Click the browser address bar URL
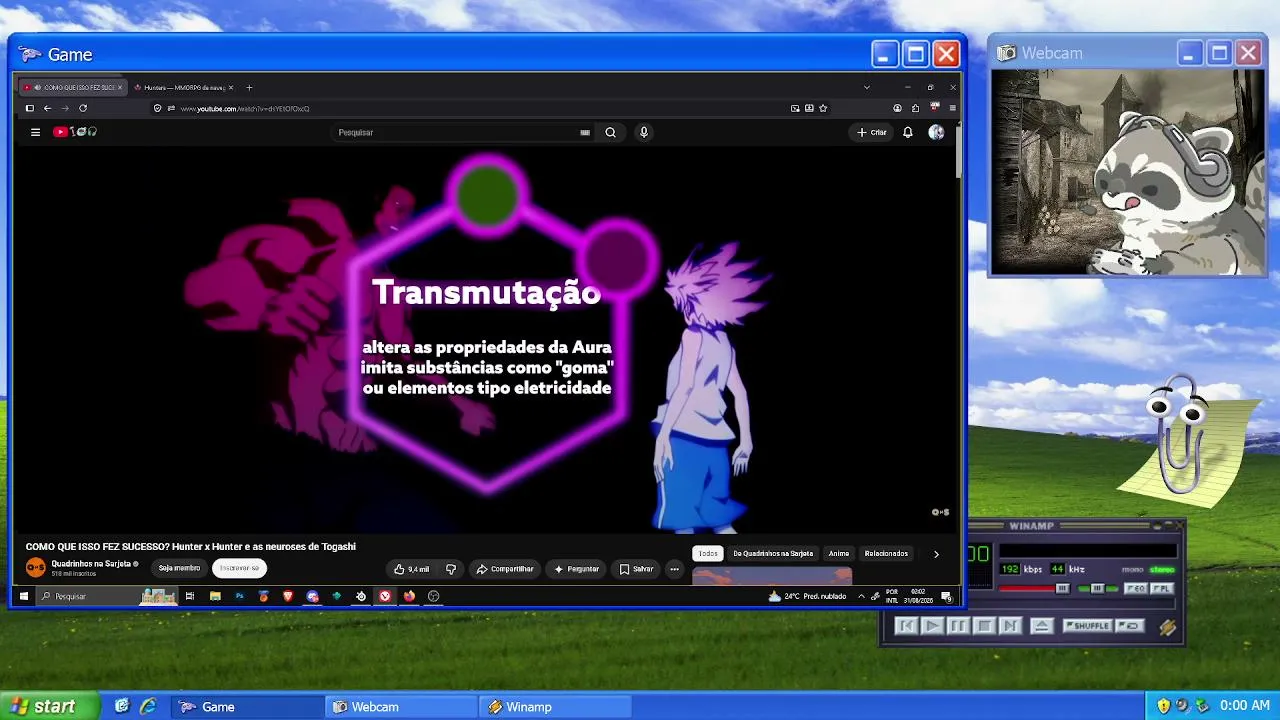1280x720 pixels. (x=245, y=108)
